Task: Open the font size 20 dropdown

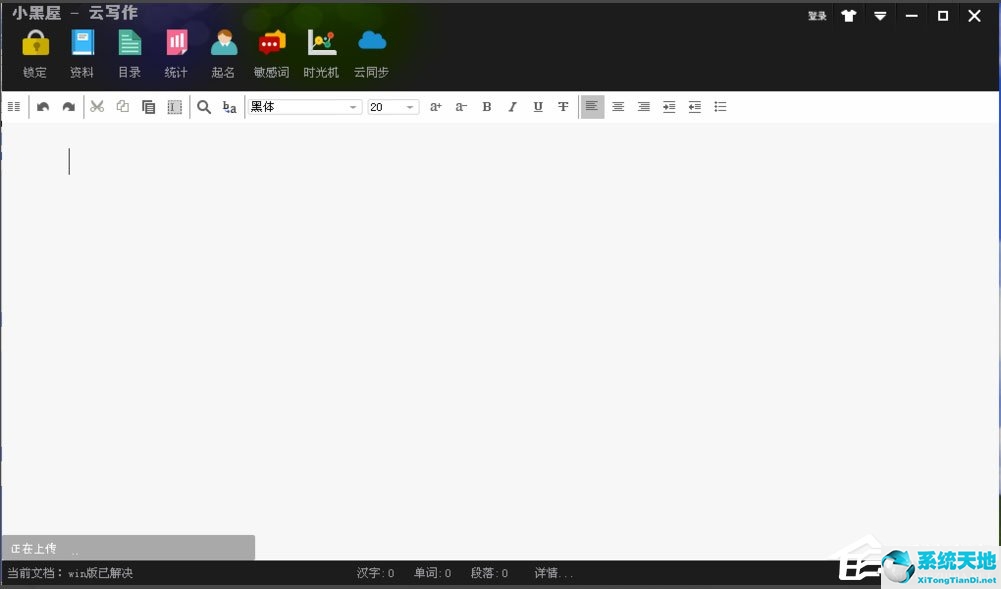Action: 409,107
